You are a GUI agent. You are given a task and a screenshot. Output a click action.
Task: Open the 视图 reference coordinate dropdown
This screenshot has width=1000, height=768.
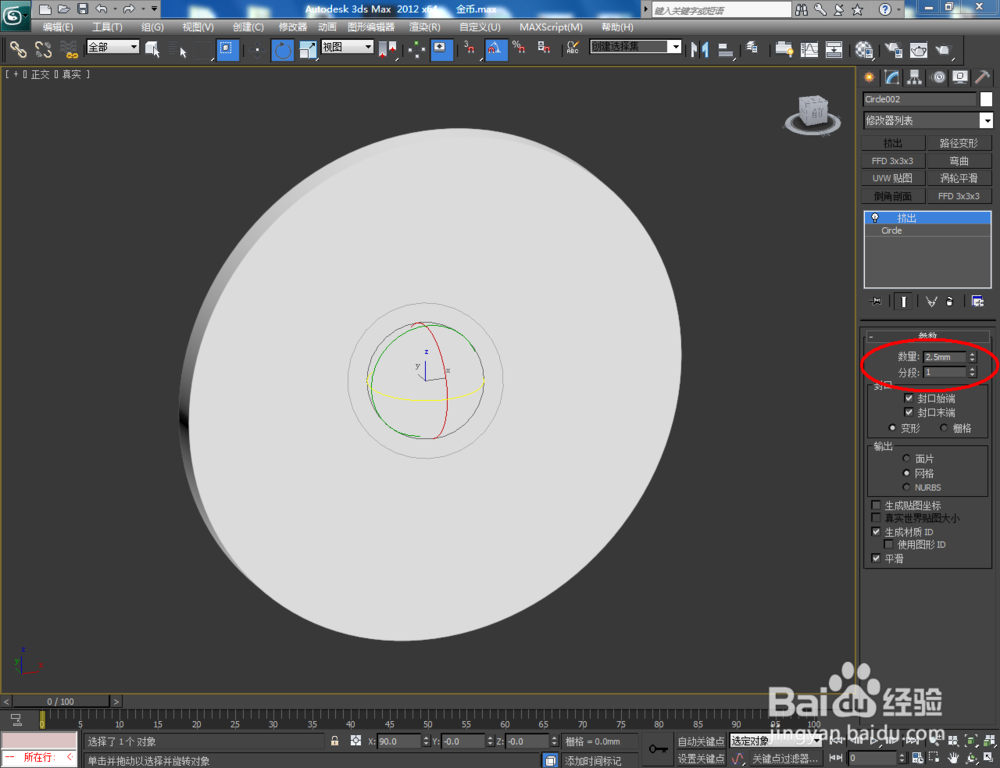tap(345, 46)
